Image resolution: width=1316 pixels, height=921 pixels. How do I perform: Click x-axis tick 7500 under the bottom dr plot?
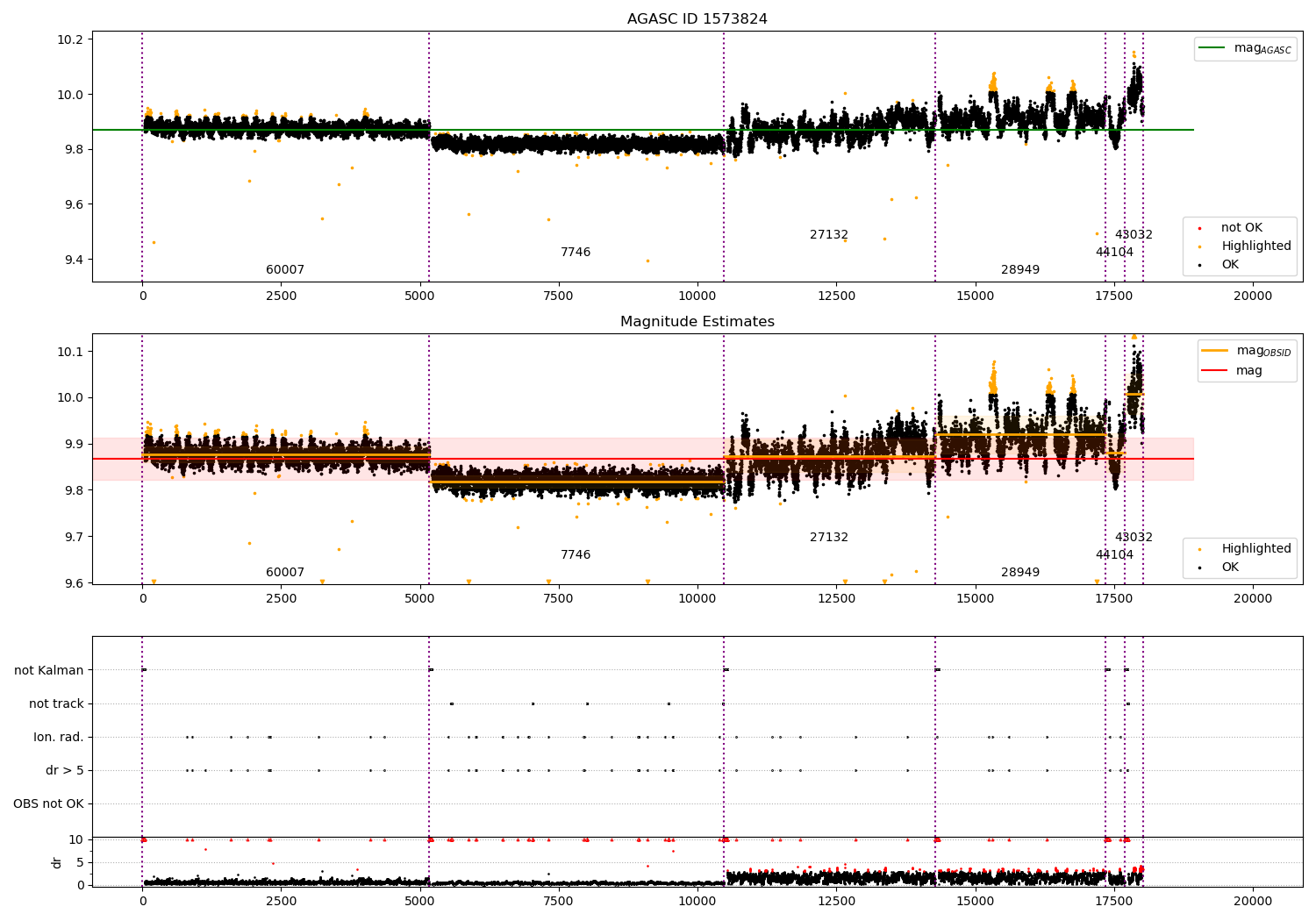tap(558, 902)
